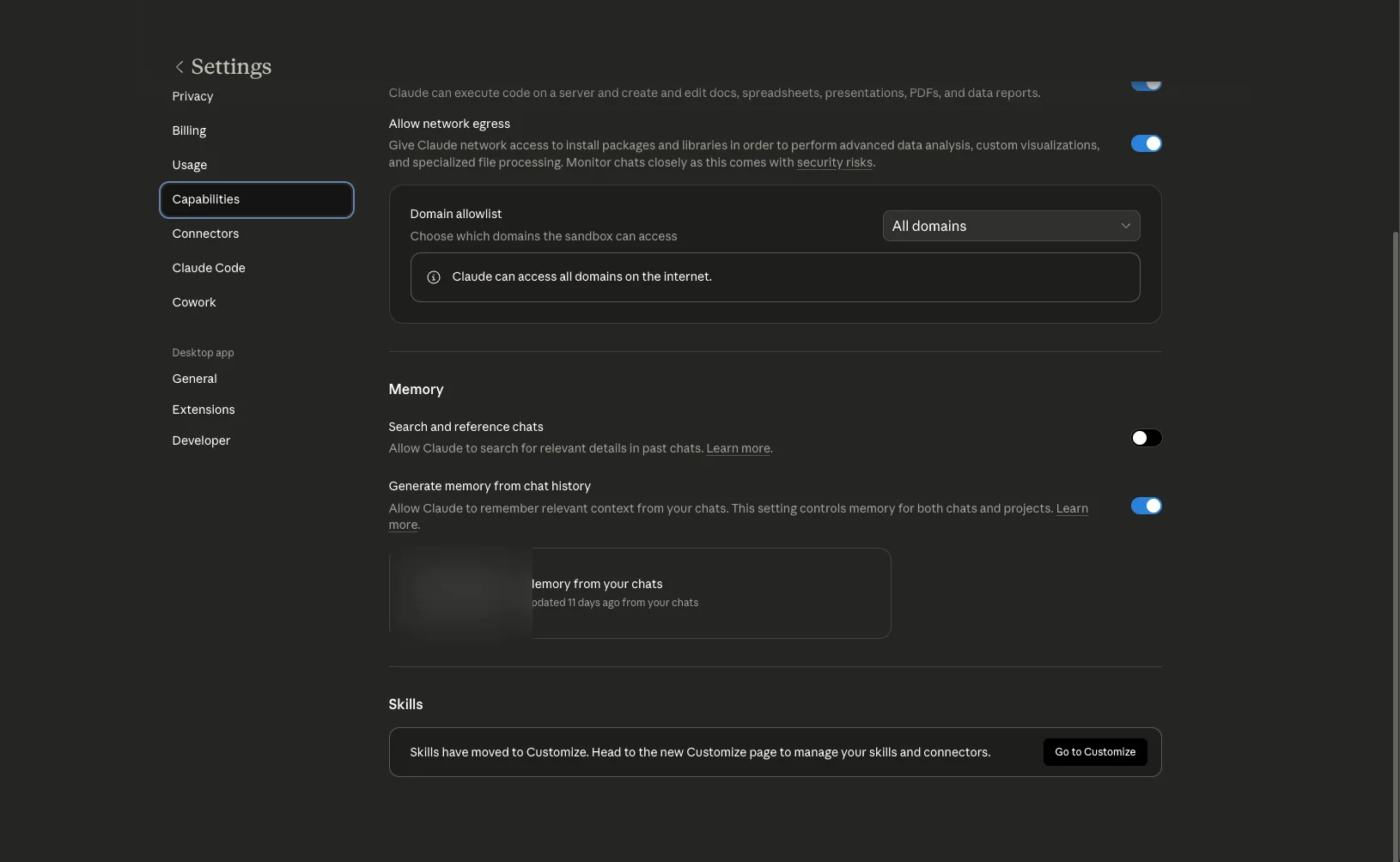
Task: Disable Allow network egress toggle
Action: (x=1146, y=143)
